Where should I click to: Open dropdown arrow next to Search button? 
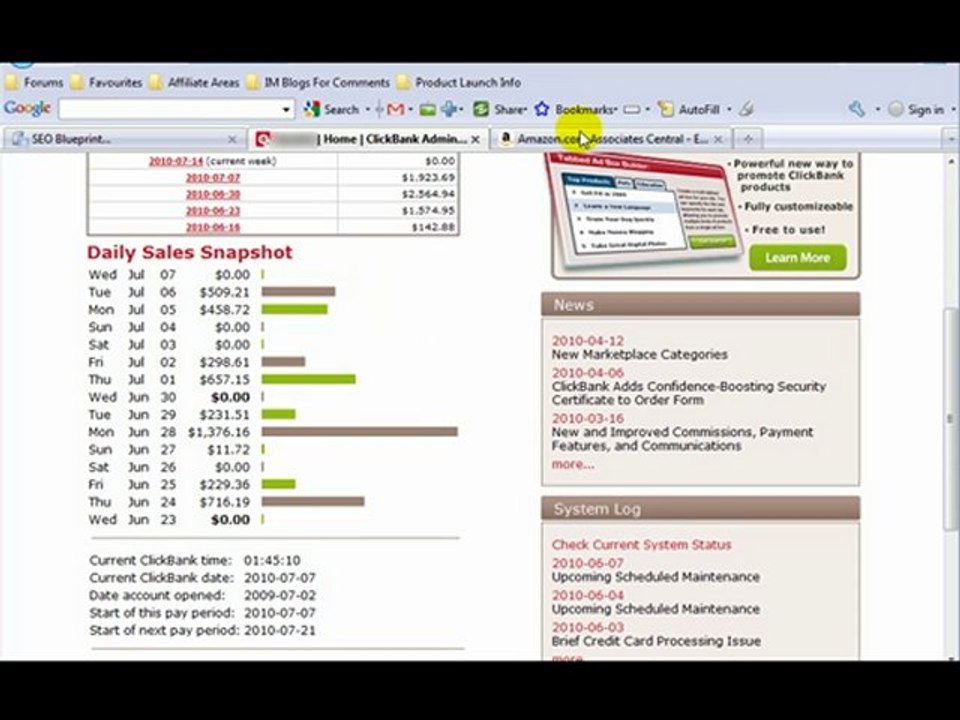click(x=368, y=110)
